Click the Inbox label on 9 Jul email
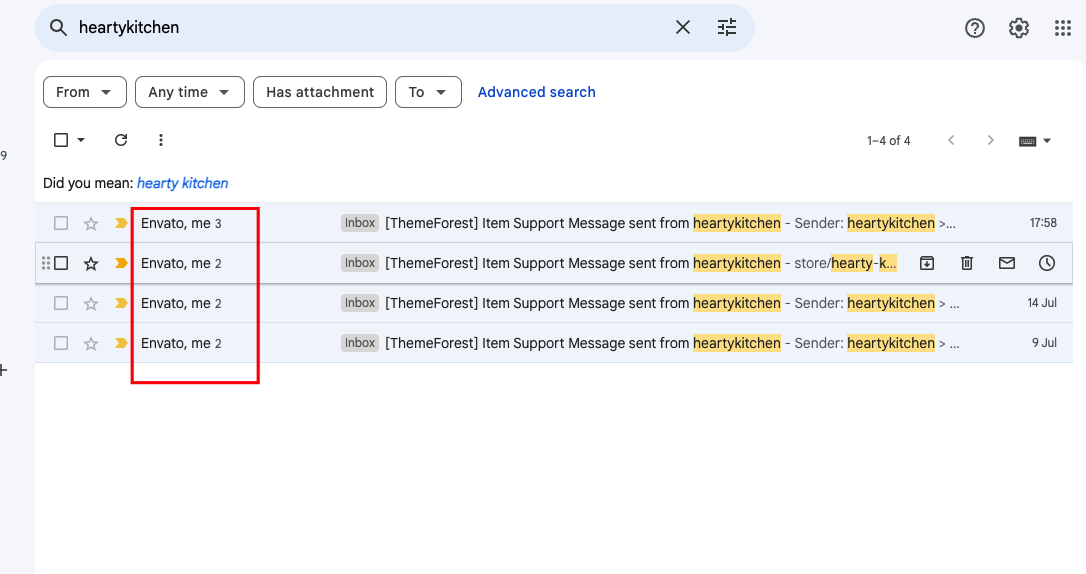 coord(359,343)
